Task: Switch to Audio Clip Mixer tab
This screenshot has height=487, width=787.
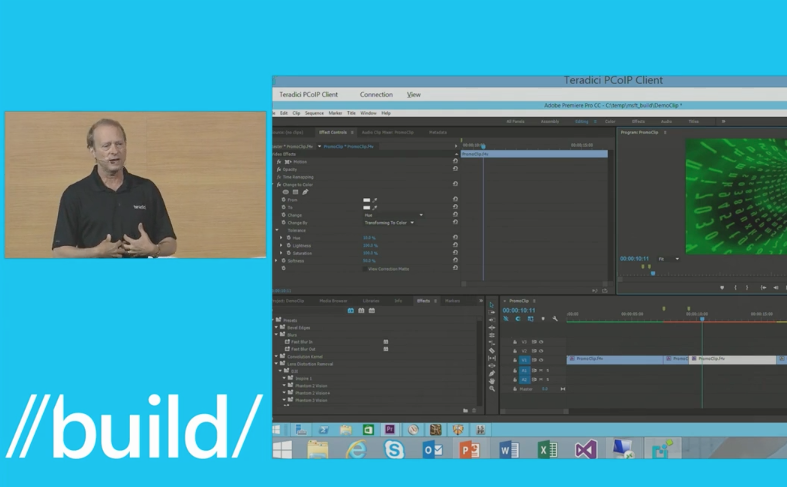Action: (387, 132)
